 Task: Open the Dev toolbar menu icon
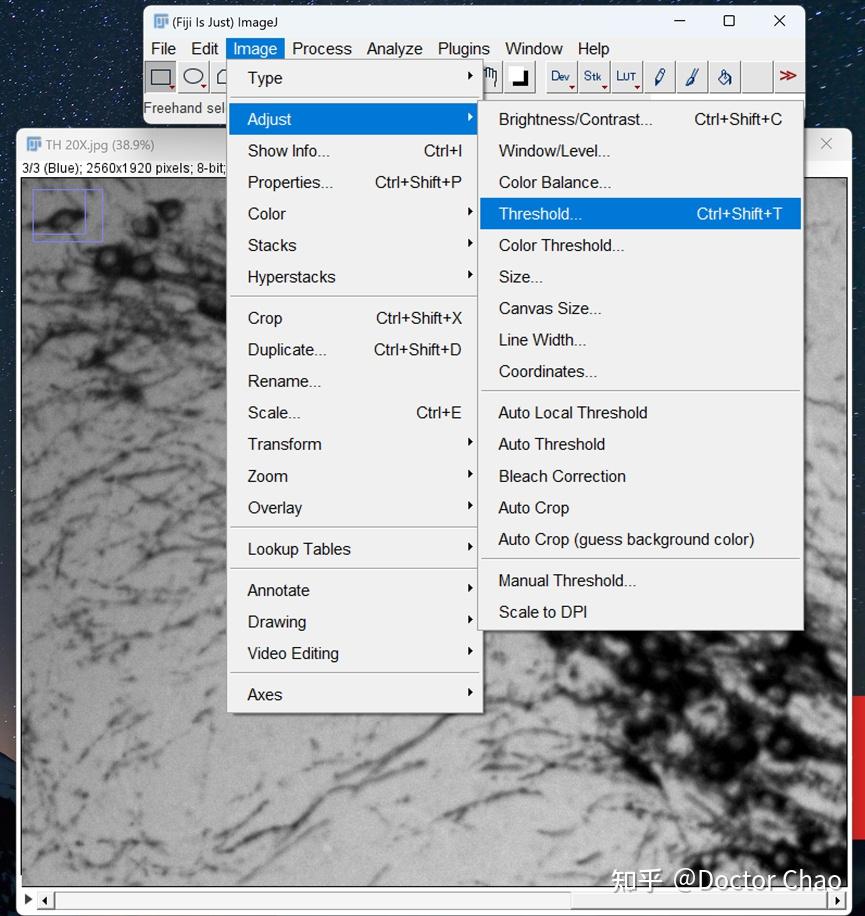[560, 77]
